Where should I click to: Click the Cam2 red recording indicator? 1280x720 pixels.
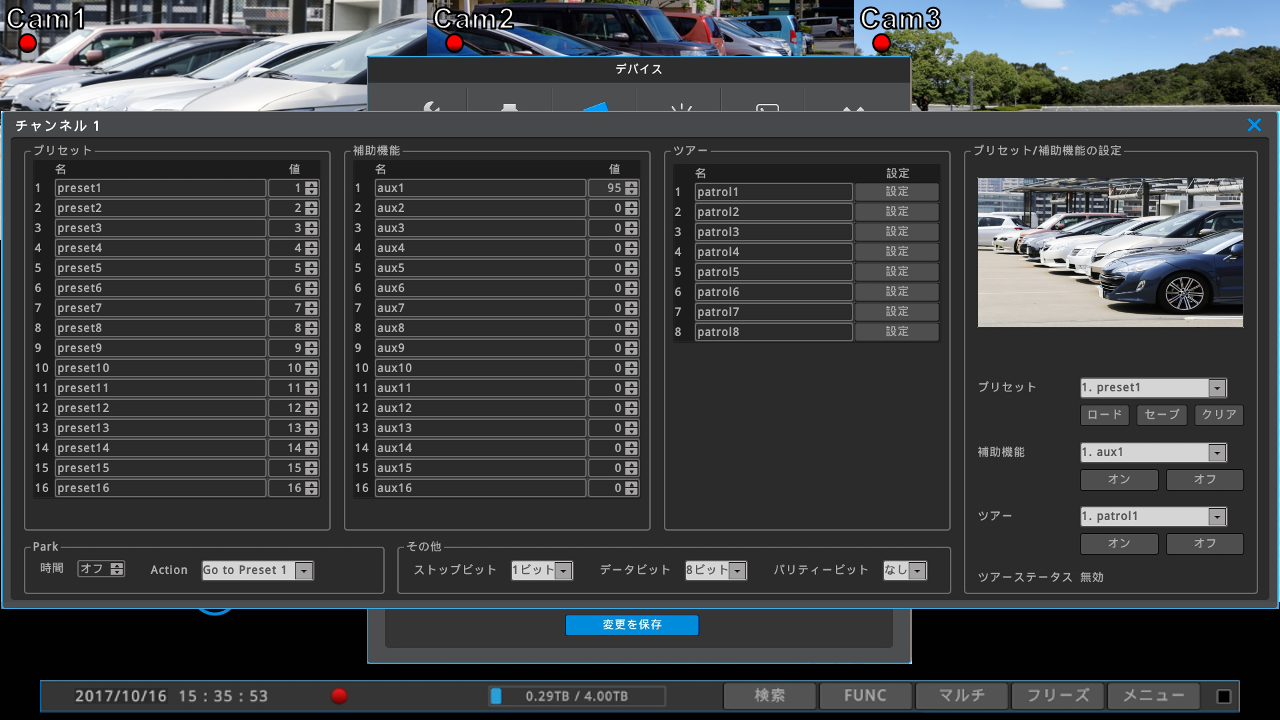(454, 43)
